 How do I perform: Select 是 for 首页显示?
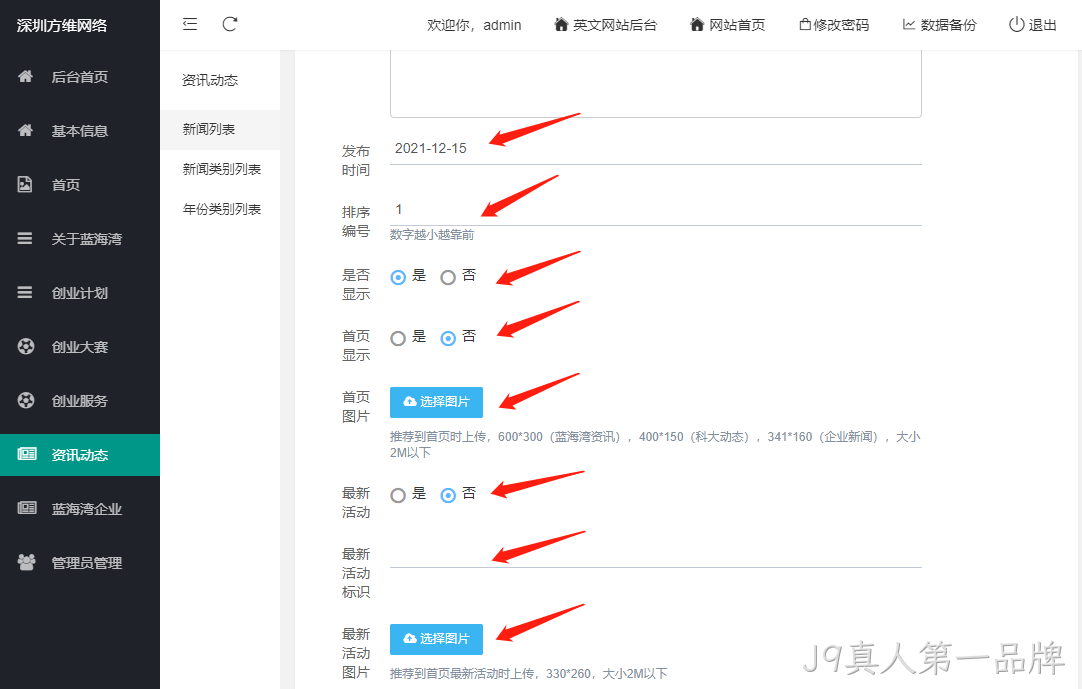tap(398, 338)
